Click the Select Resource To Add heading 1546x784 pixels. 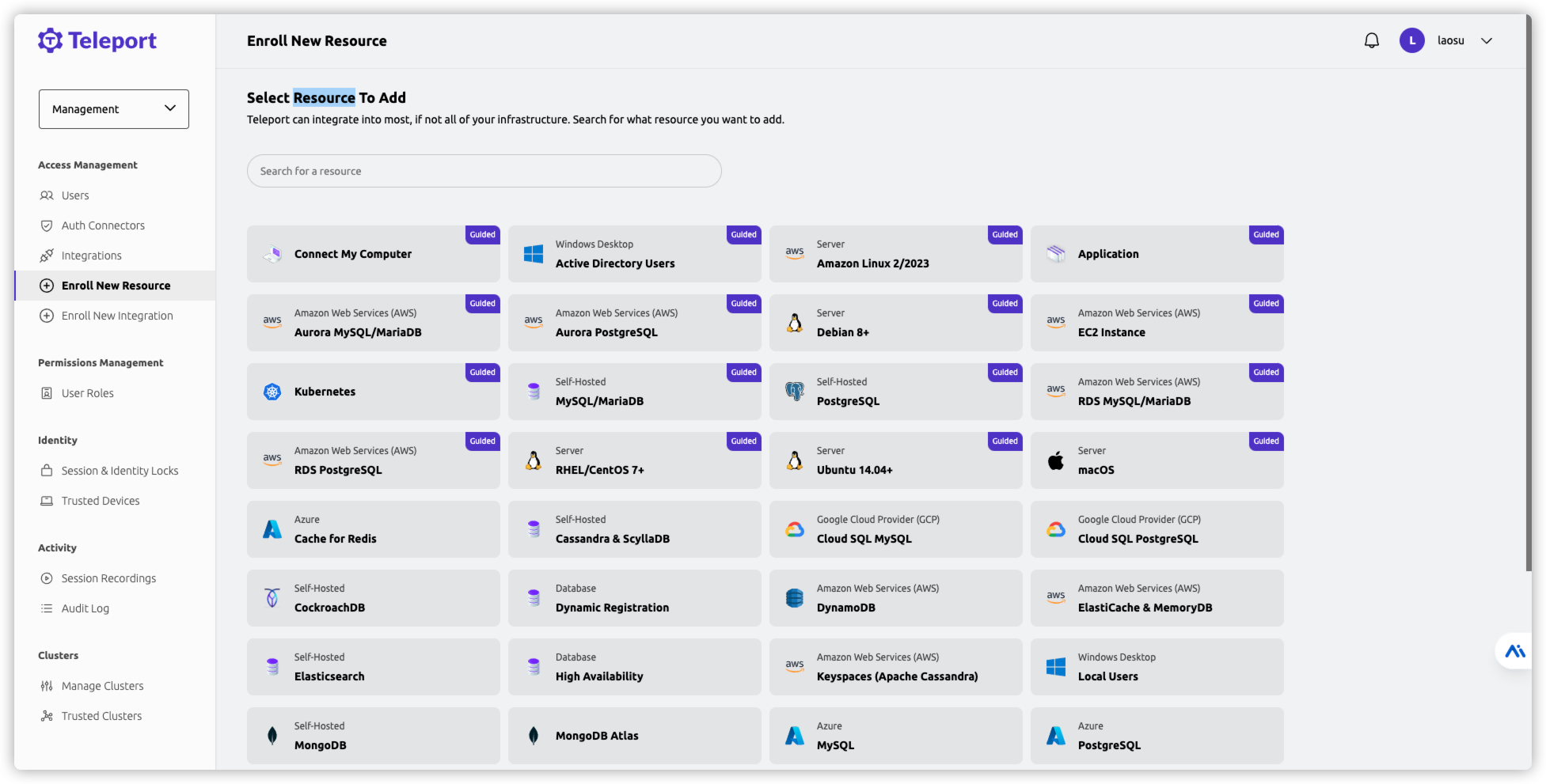[326, 98]
